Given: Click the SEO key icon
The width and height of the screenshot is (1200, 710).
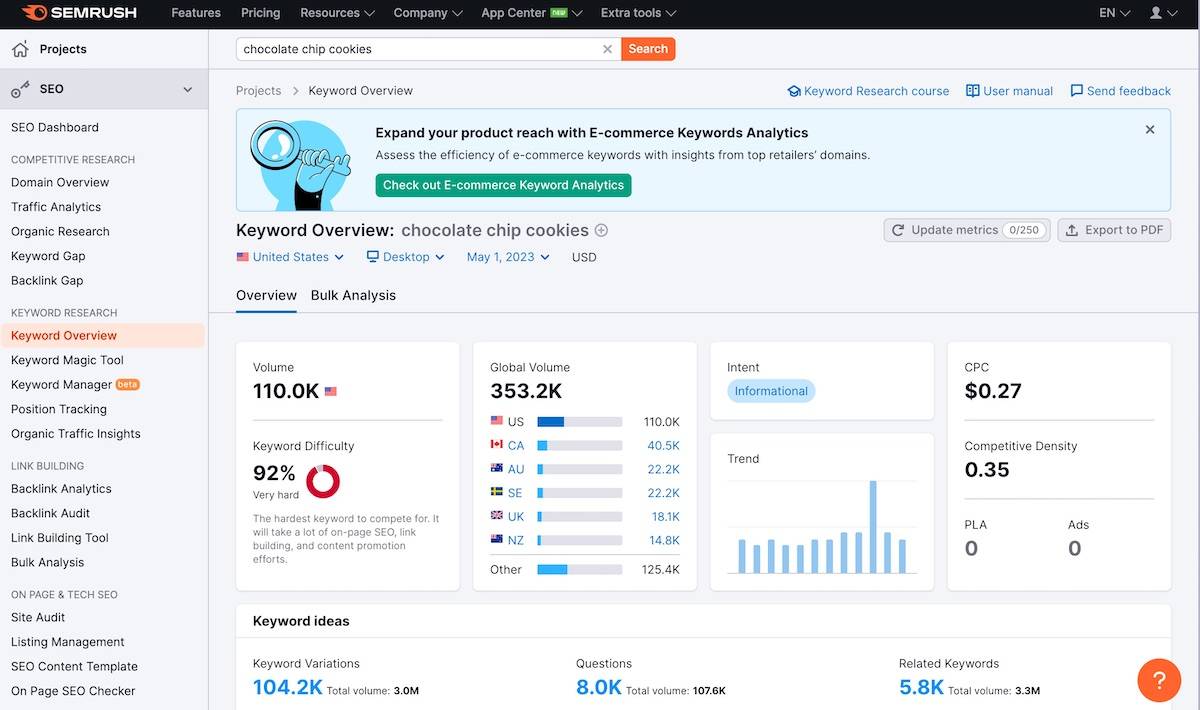Looking at the screenshot, I should (x=20, y=89).
